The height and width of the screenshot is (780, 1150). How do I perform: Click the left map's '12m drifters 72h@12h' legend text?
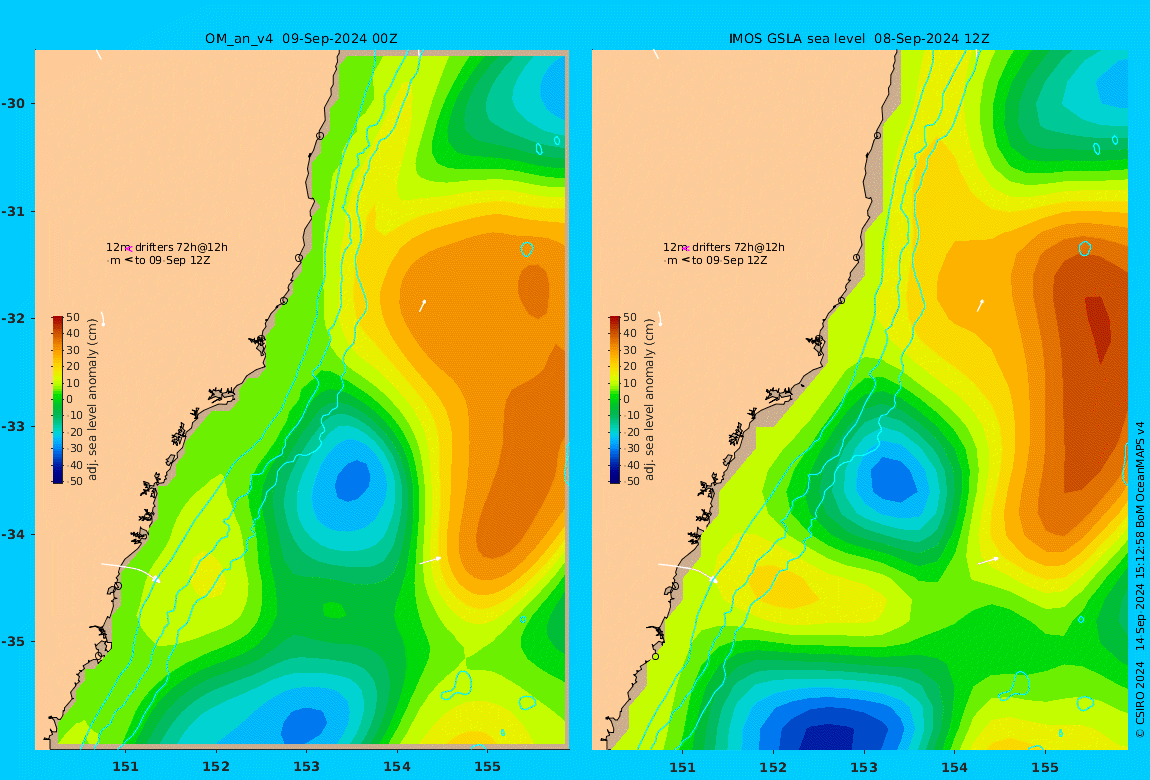(167, 248)
